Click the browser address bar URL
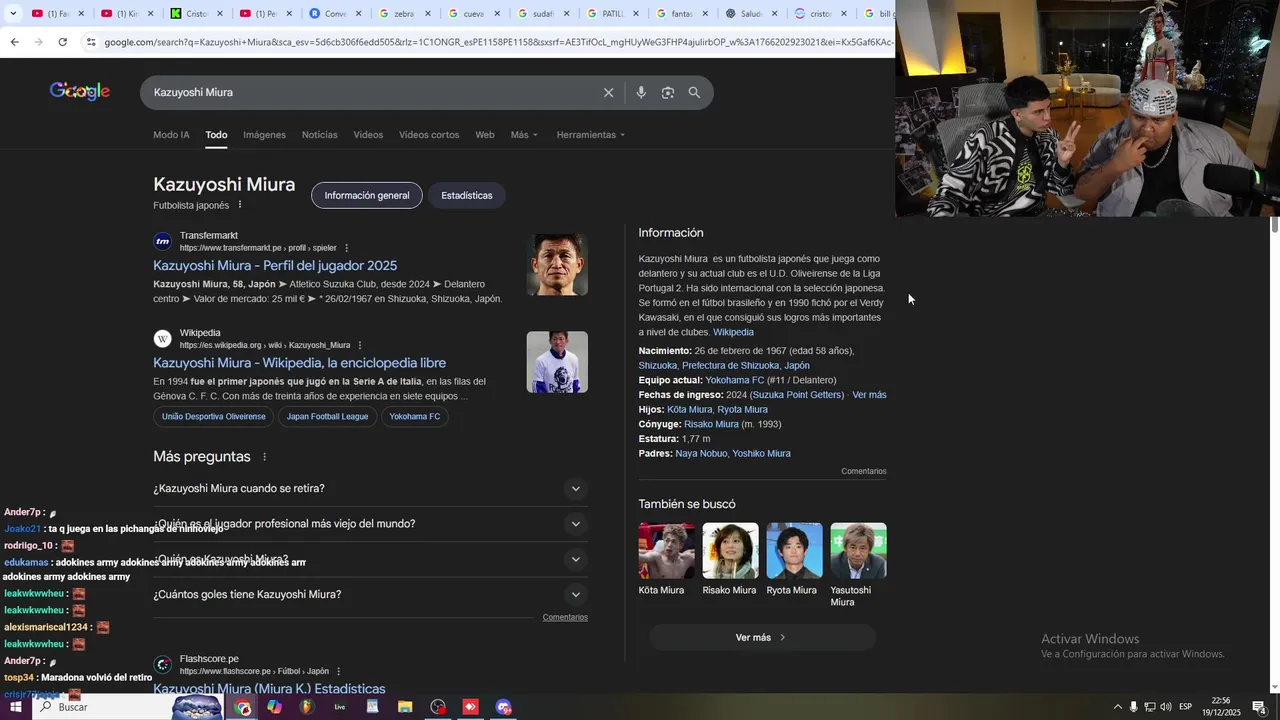This screenshot has width=1280, height=720. (498, 42)
